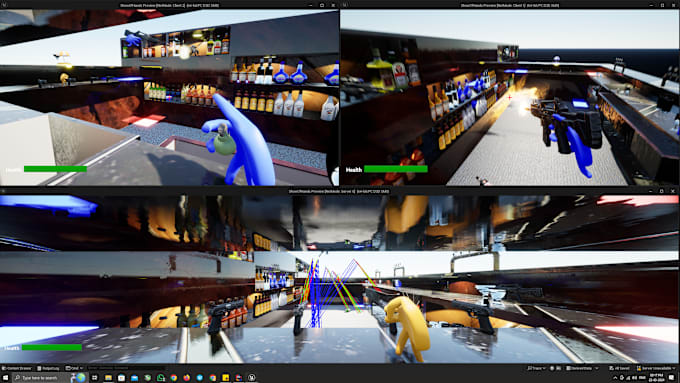Open File Explorer from the taskbar
The height and width of the screenshot is (383, 680).
(108, 378)
